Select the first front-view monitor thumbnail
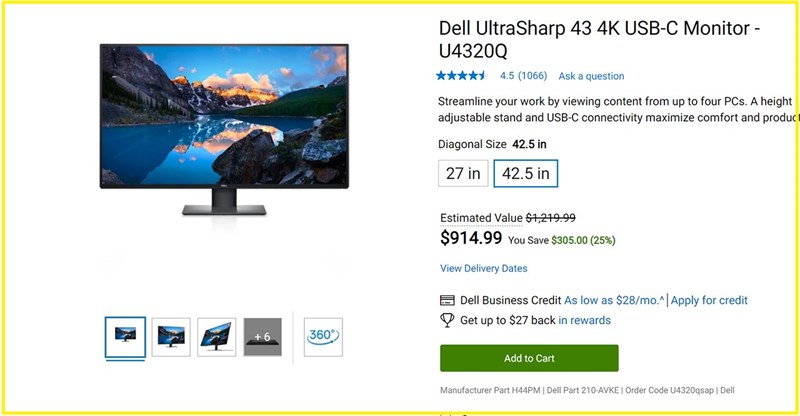This screenshot has height=416, width=800. 126,337
